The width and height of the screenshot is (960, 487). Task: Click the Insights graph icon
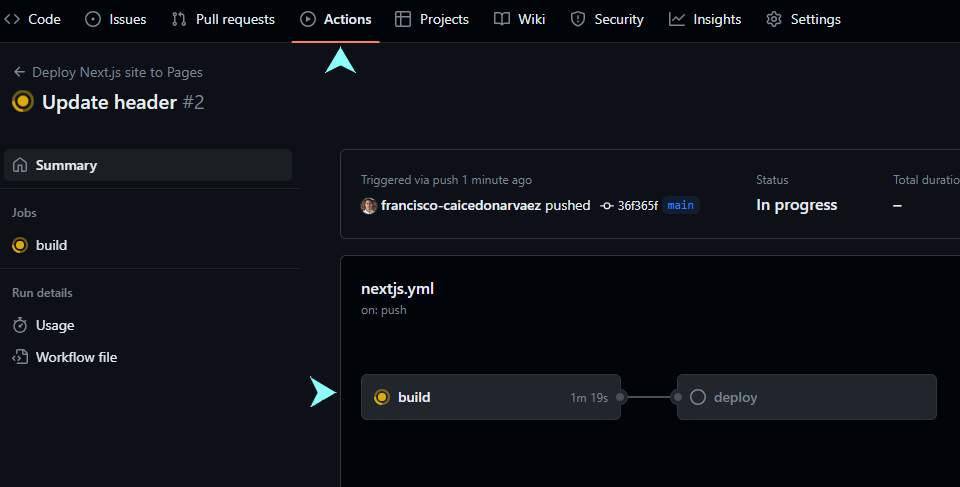677,20
